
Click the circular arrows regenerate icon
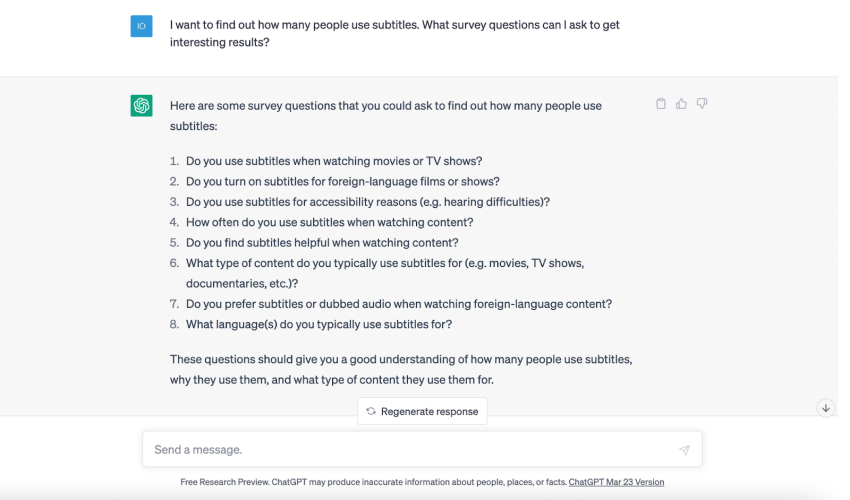pyautogui.click(x=371, y=411)
